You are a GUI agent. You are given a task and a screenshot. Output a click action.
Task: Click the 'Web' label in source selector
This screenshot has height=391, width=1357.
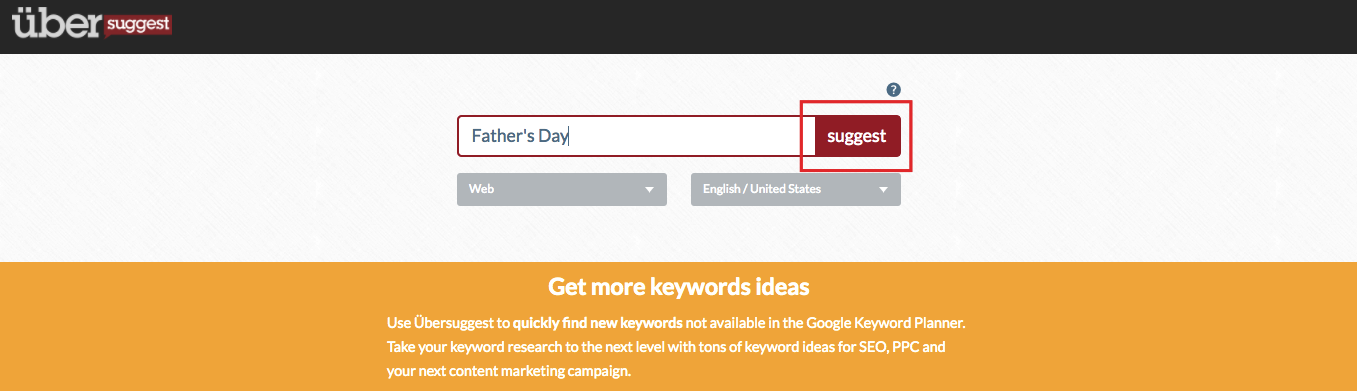pyautogui.click(x=482, y=189)
